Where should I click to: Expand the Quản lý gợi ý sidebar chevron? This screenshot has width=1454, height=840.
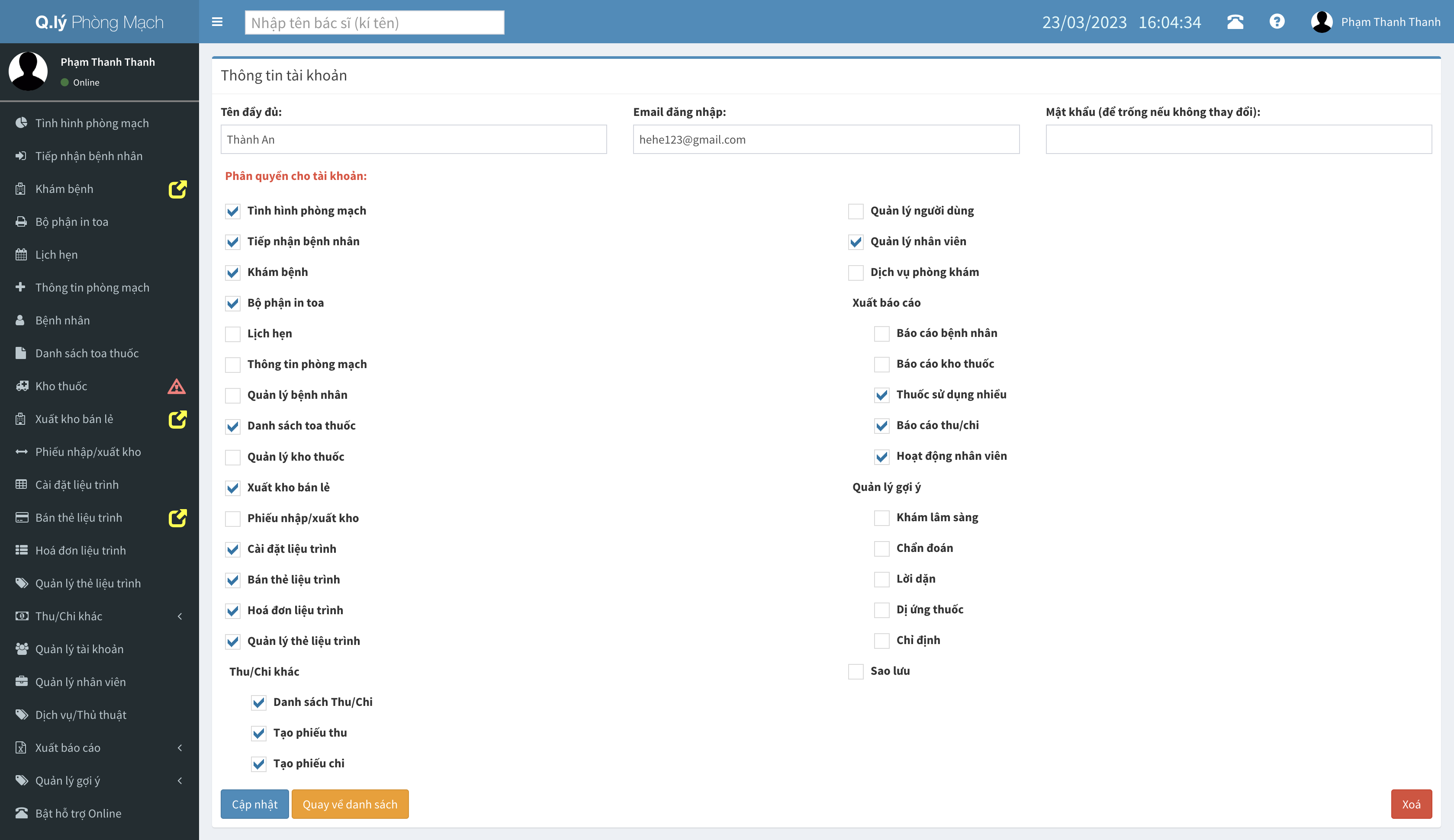(180, 781)
